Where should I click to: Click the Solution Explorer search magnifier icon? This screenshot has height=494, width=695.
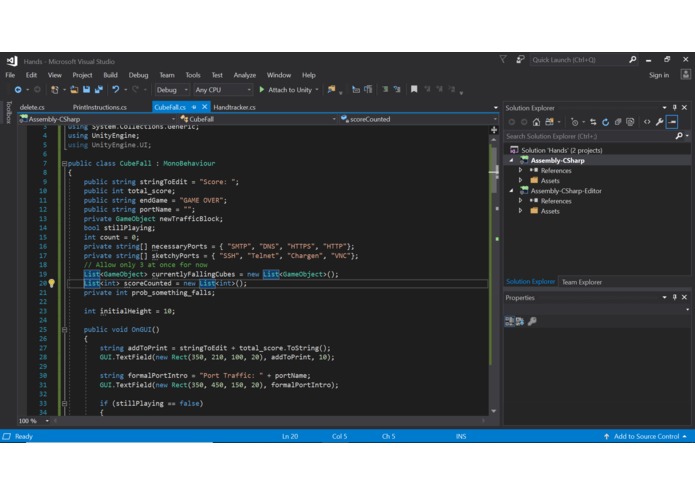click(x=679, y=136)
